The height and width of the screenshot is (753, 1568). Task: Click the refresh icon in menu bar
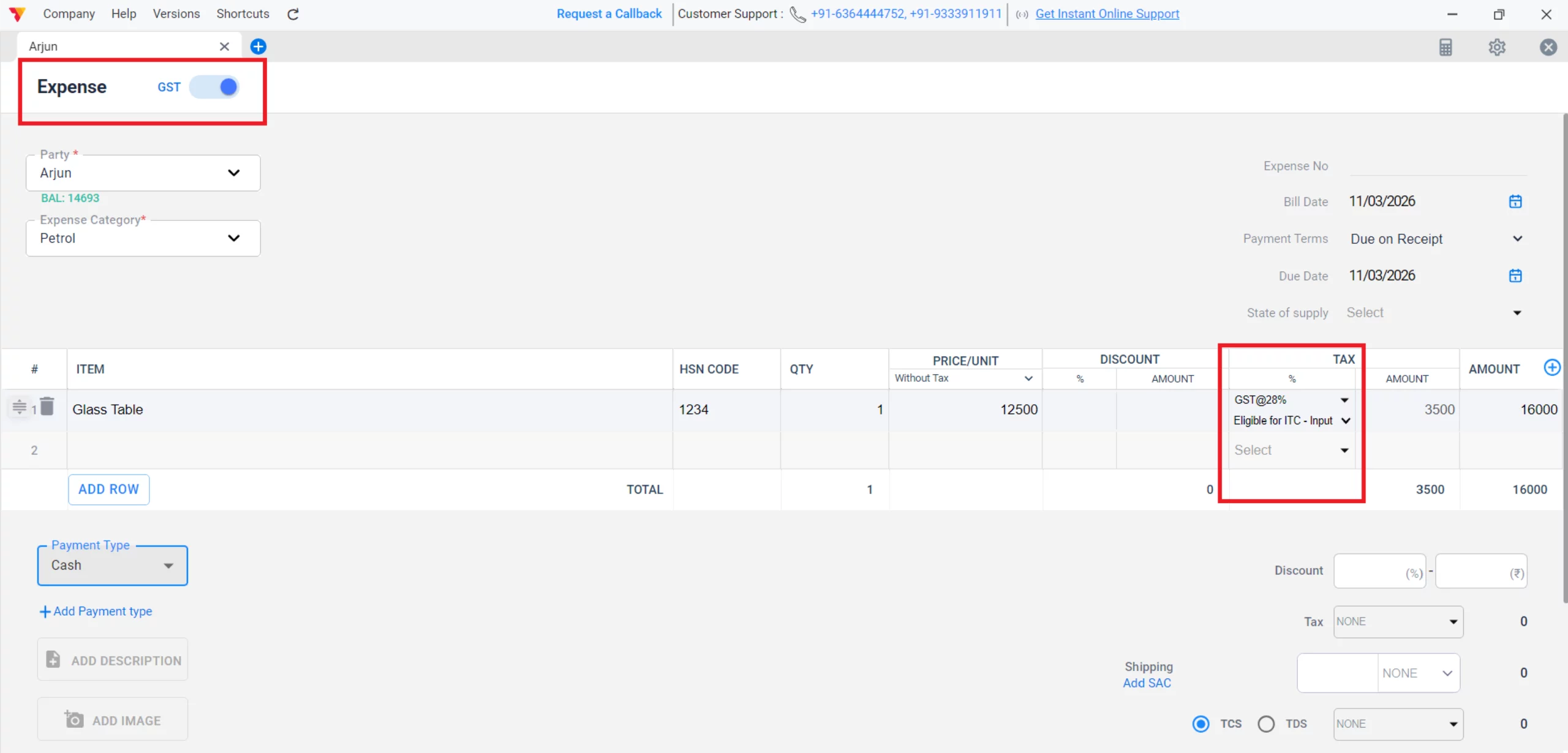coord(293,14)
